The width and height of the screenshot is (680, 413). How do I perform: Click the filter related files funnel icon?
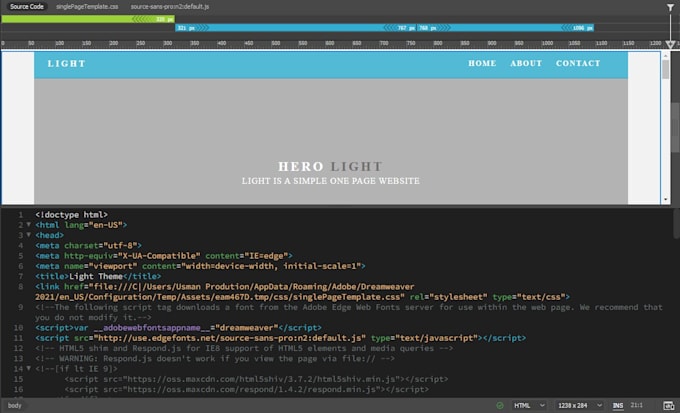click(x=670, y=7)
